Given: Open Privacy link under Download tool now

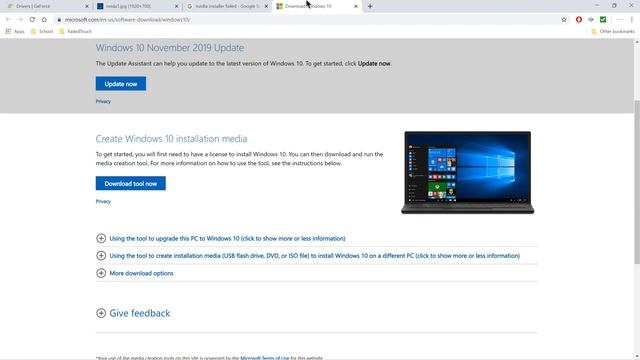Looking at the screenshot, I should 103,201.
